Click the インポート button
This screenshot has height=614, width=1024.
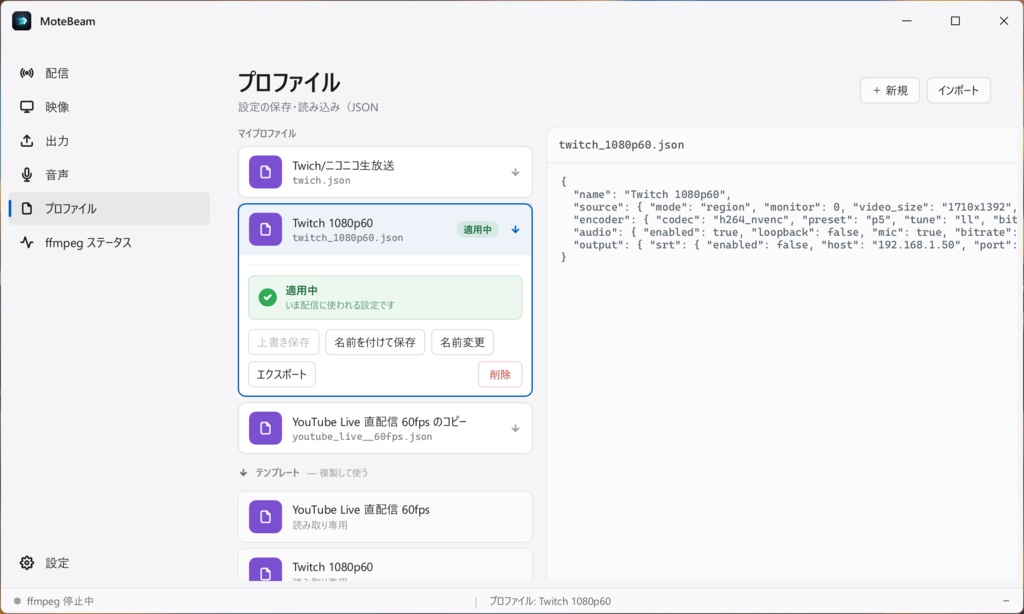[959, 90]
